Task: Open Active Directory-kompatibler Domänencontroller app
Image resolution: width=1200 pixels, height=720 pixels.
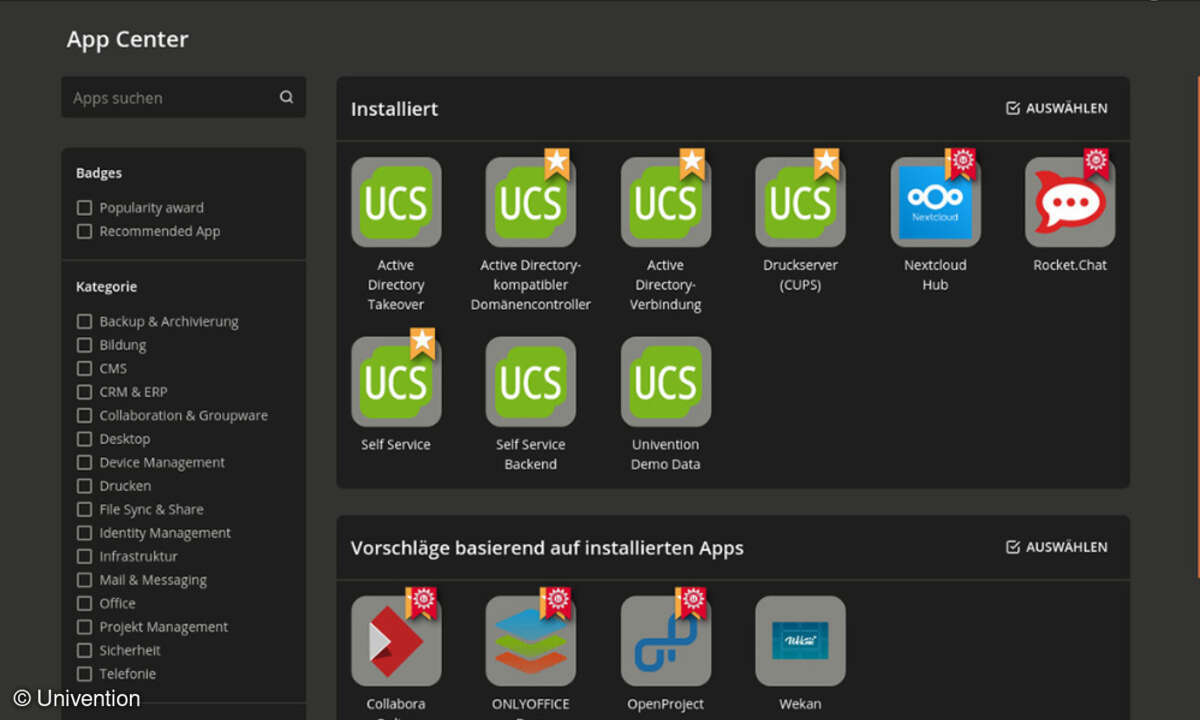Action: pos(531,202)
